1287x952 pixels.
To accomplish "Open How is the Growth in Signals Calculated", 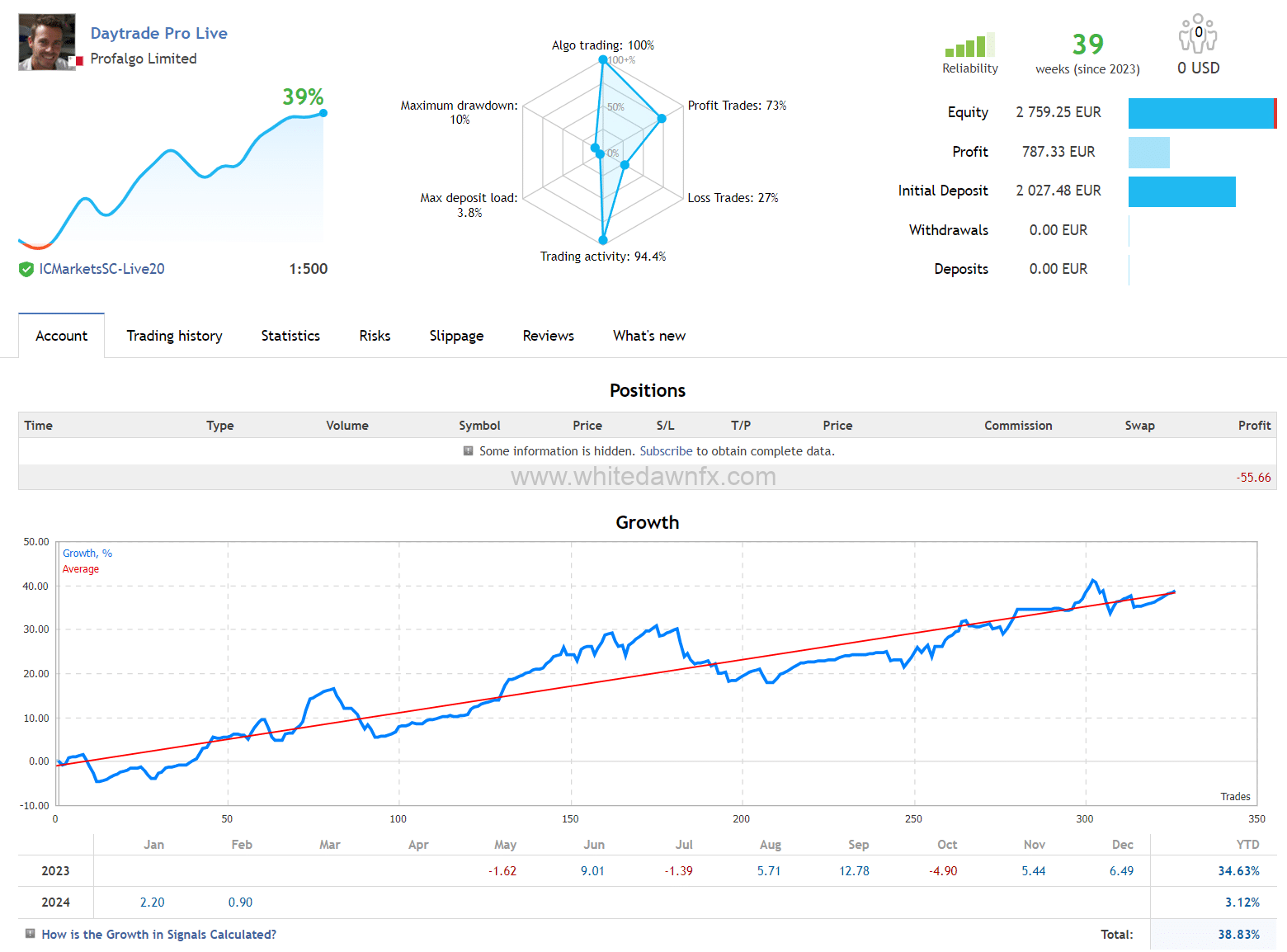I will pyautogui.click(x=158, y=935).
